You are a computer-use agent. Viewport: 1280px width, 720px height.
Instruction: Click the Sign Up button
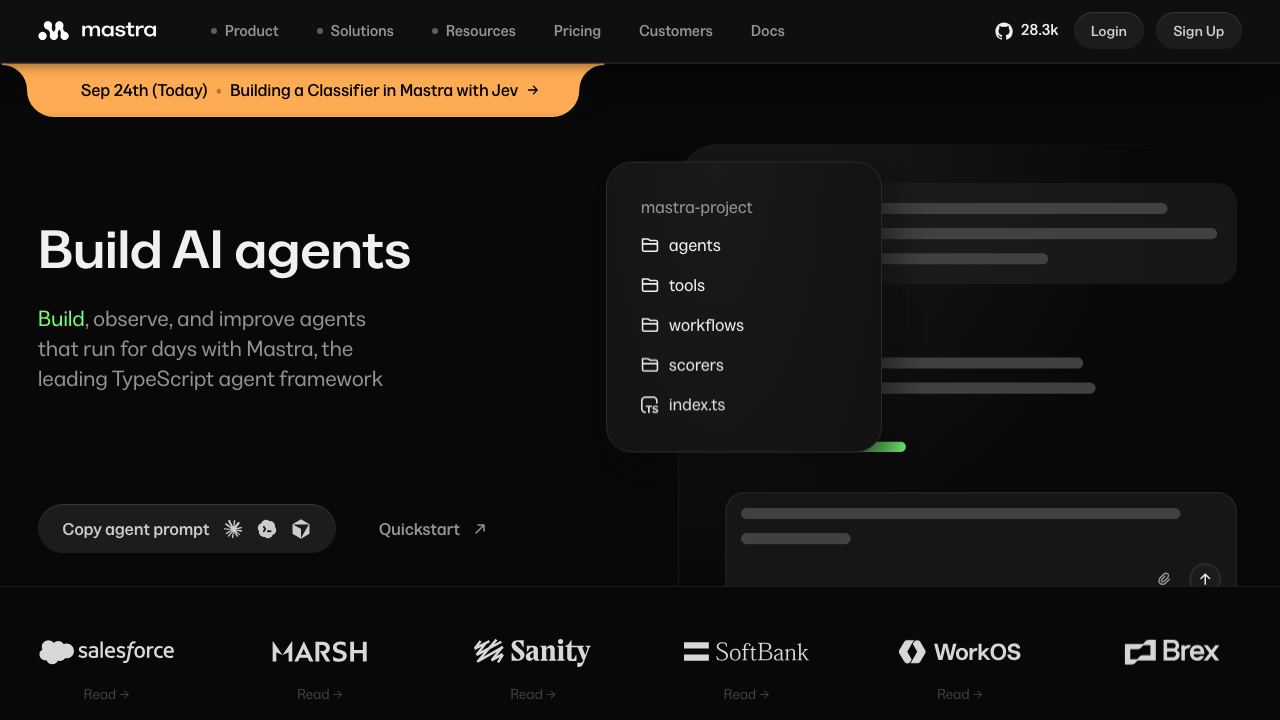[x=1198, y=31]
